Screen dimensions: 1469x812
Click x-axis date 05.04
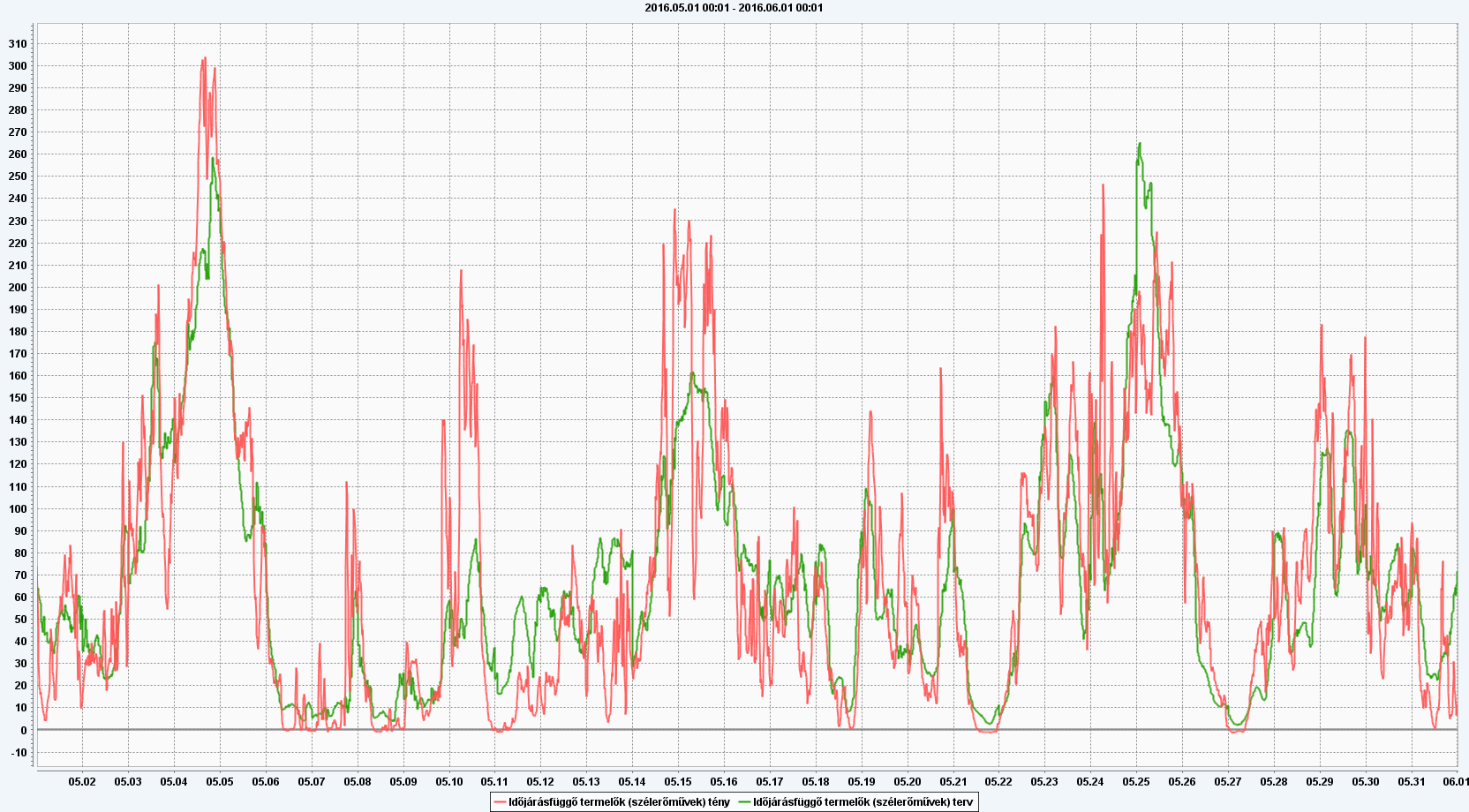point(174,782)
